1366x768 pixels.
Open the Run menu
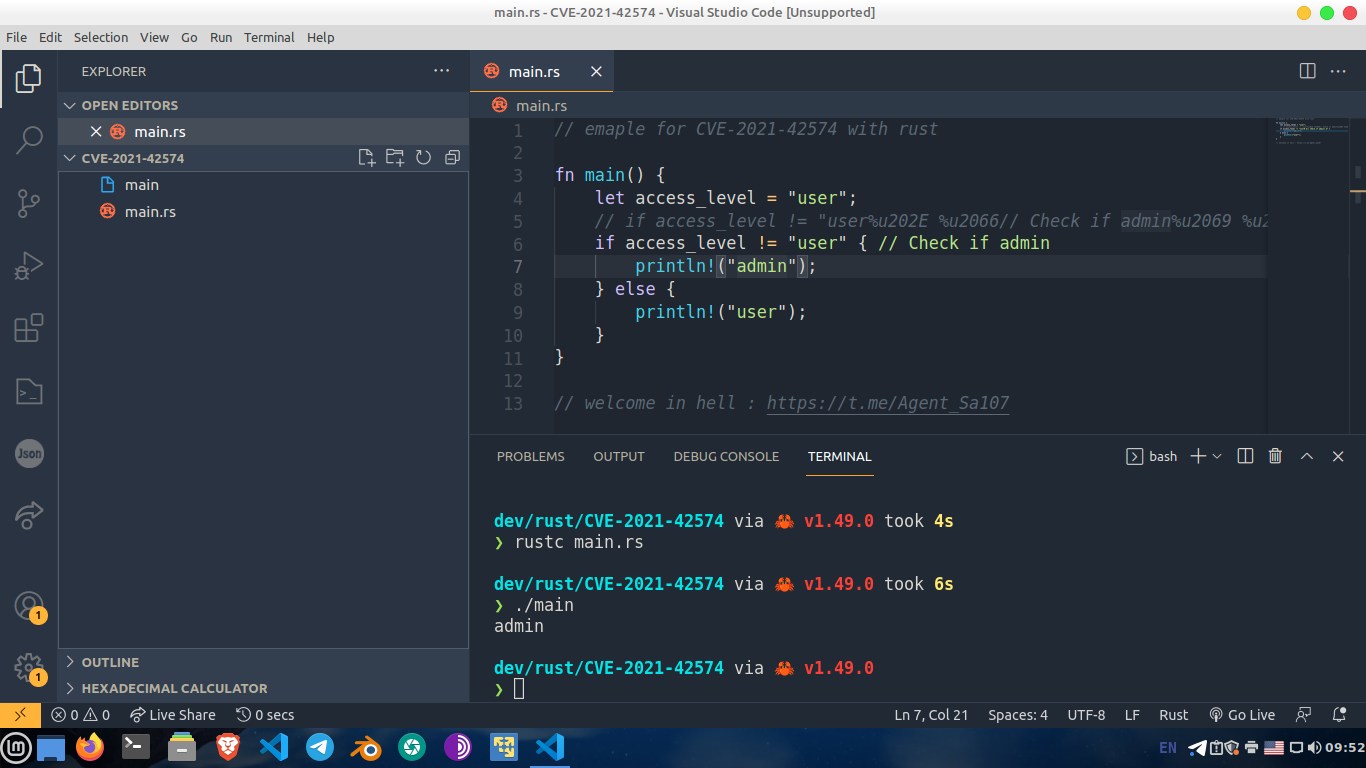pos(221,37)
